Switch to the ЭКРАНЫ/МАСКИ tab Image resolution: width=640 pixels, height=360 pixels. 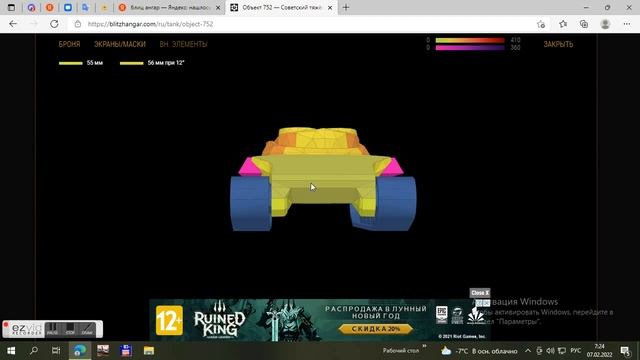pyautogui.click(x=120, y=44)
